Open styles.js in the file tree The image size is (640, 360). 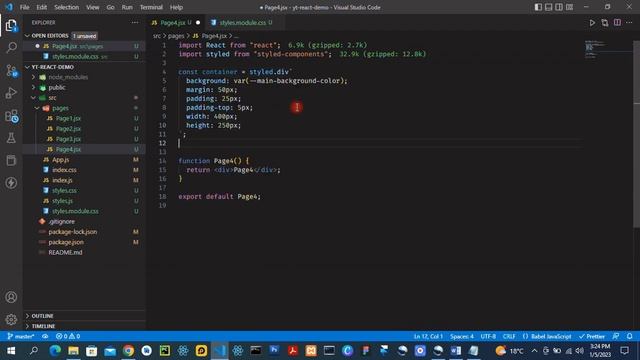coord(62,201)
